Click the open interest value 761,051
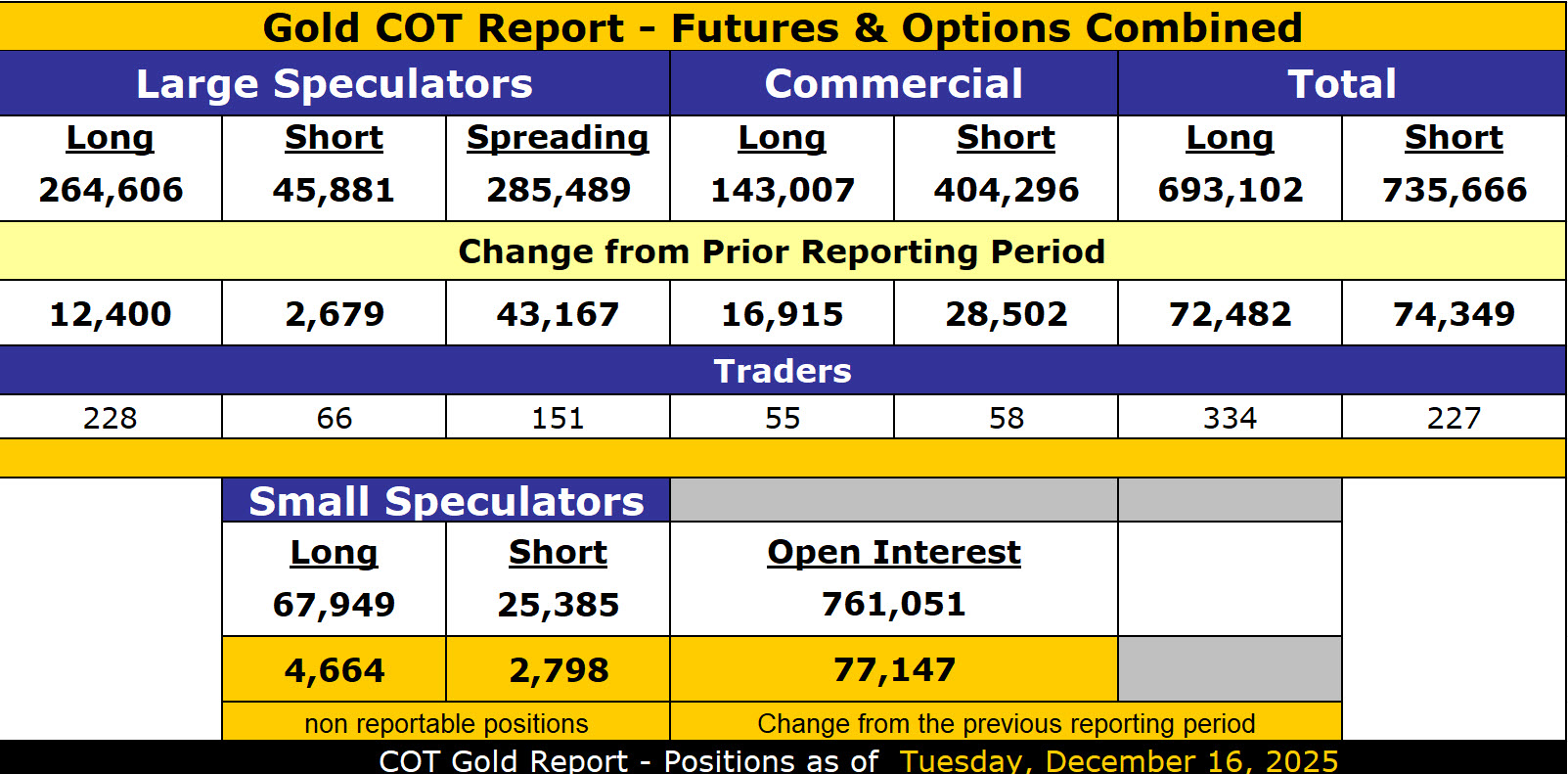This screenshot has height=774, width=1568. coord(893,605)
